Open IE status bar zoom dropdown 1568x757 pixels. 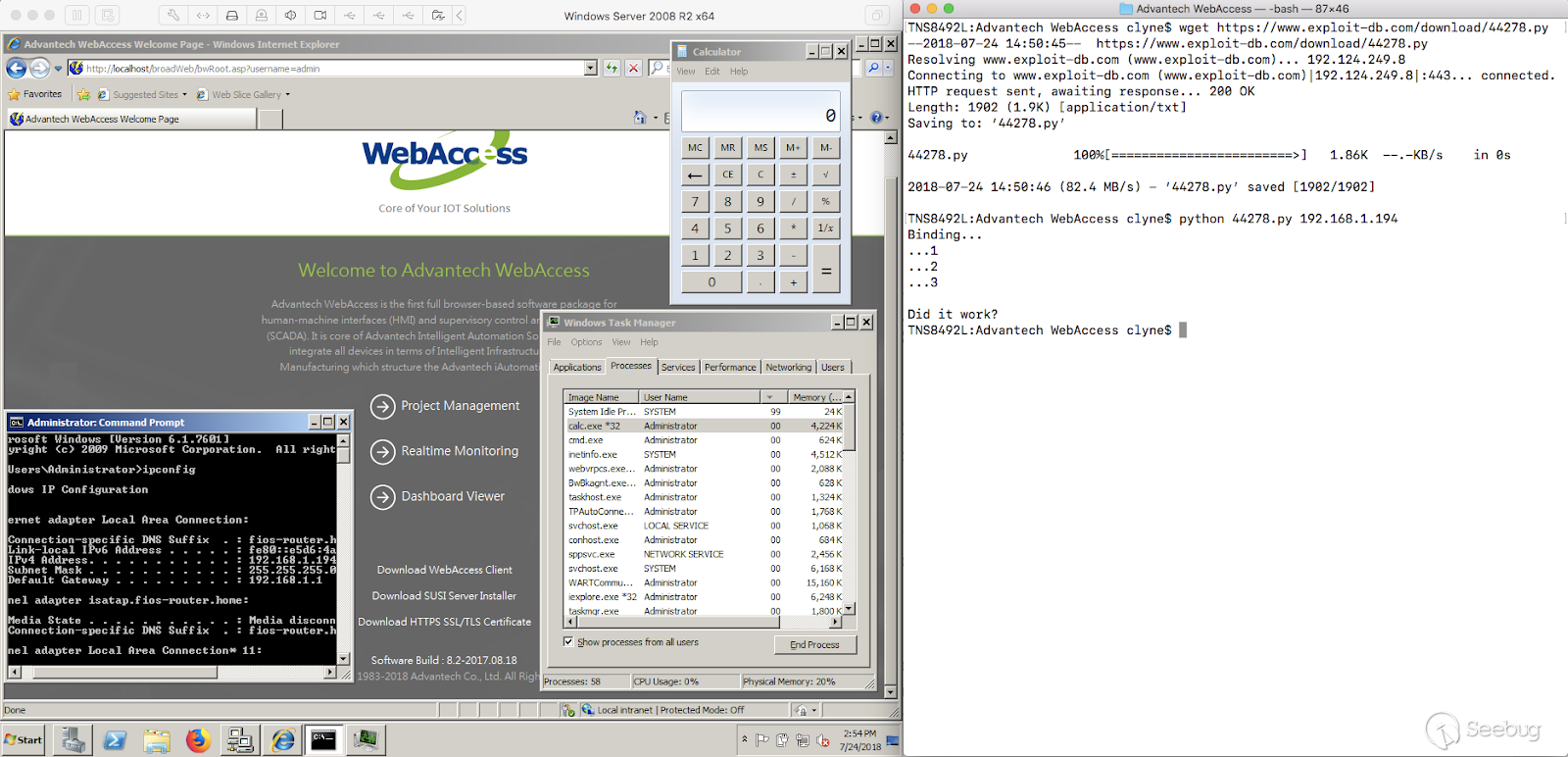(x=814, y=710)
